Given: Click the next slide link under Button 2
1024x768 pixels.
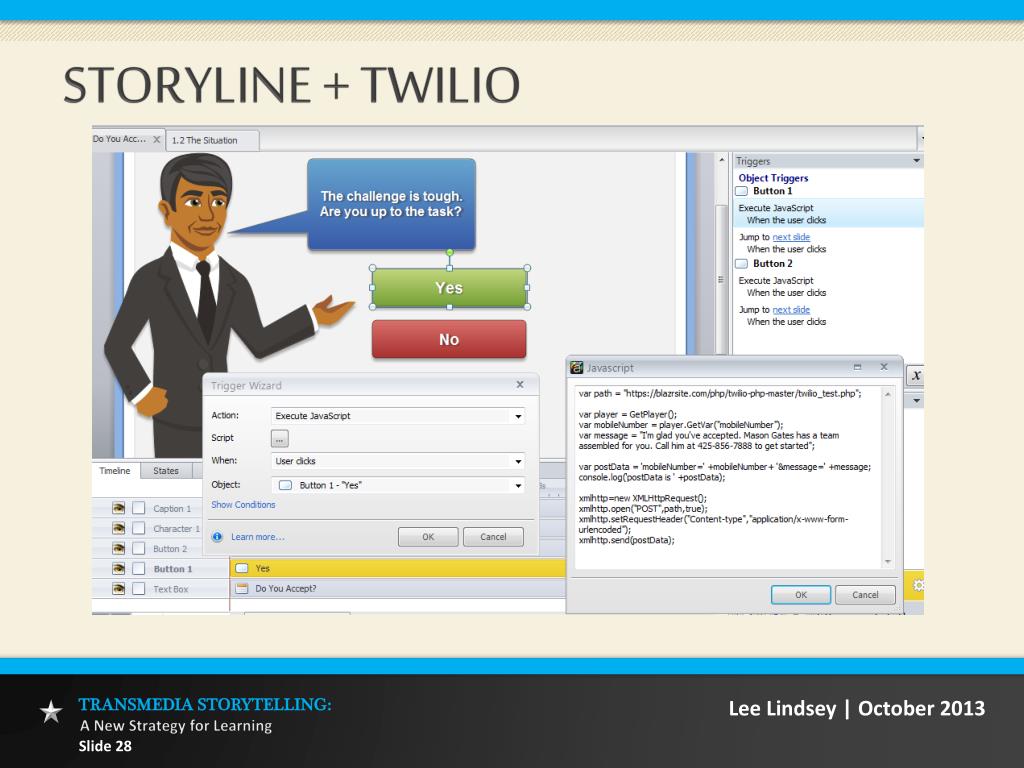Looking at the screenshot, I should pos(791,310).
